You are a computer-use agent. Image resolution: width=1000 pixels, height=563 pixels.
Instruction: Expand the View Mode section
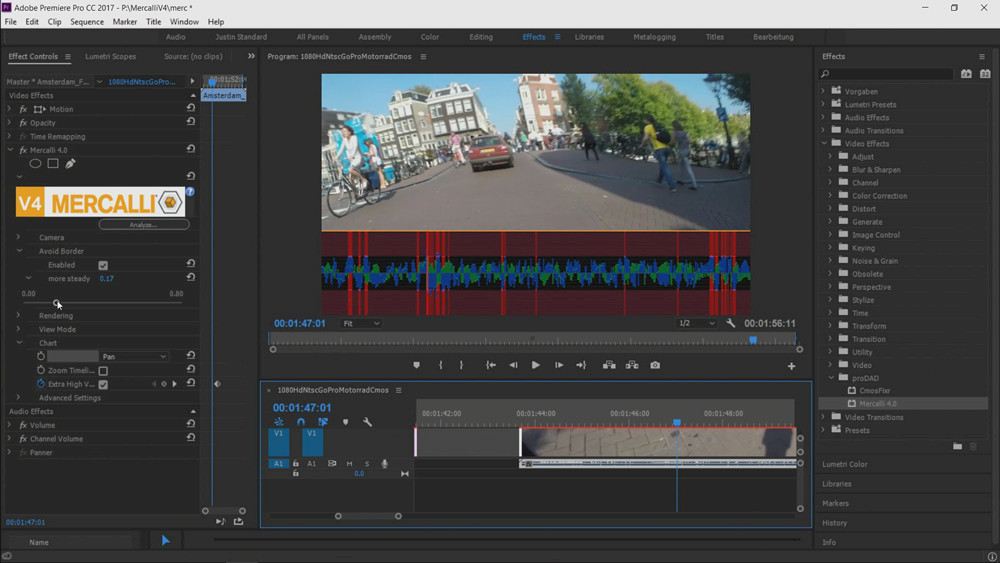coord(18,329)
